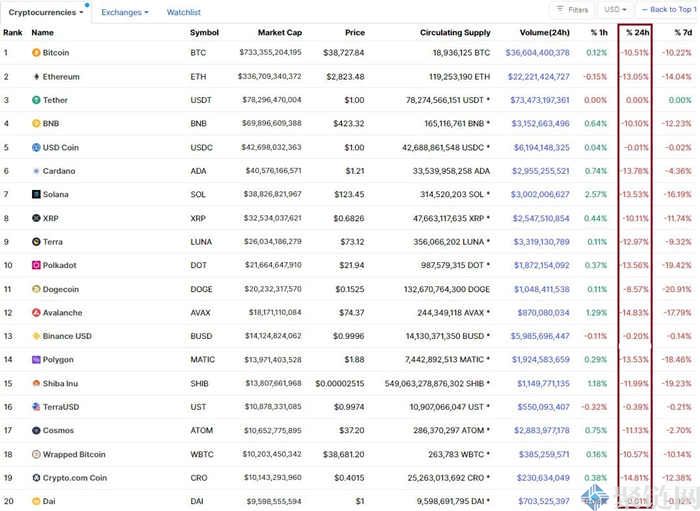Click the Shiba Inu logo icon
Screen dimensions: 700x511
(36, 383)
